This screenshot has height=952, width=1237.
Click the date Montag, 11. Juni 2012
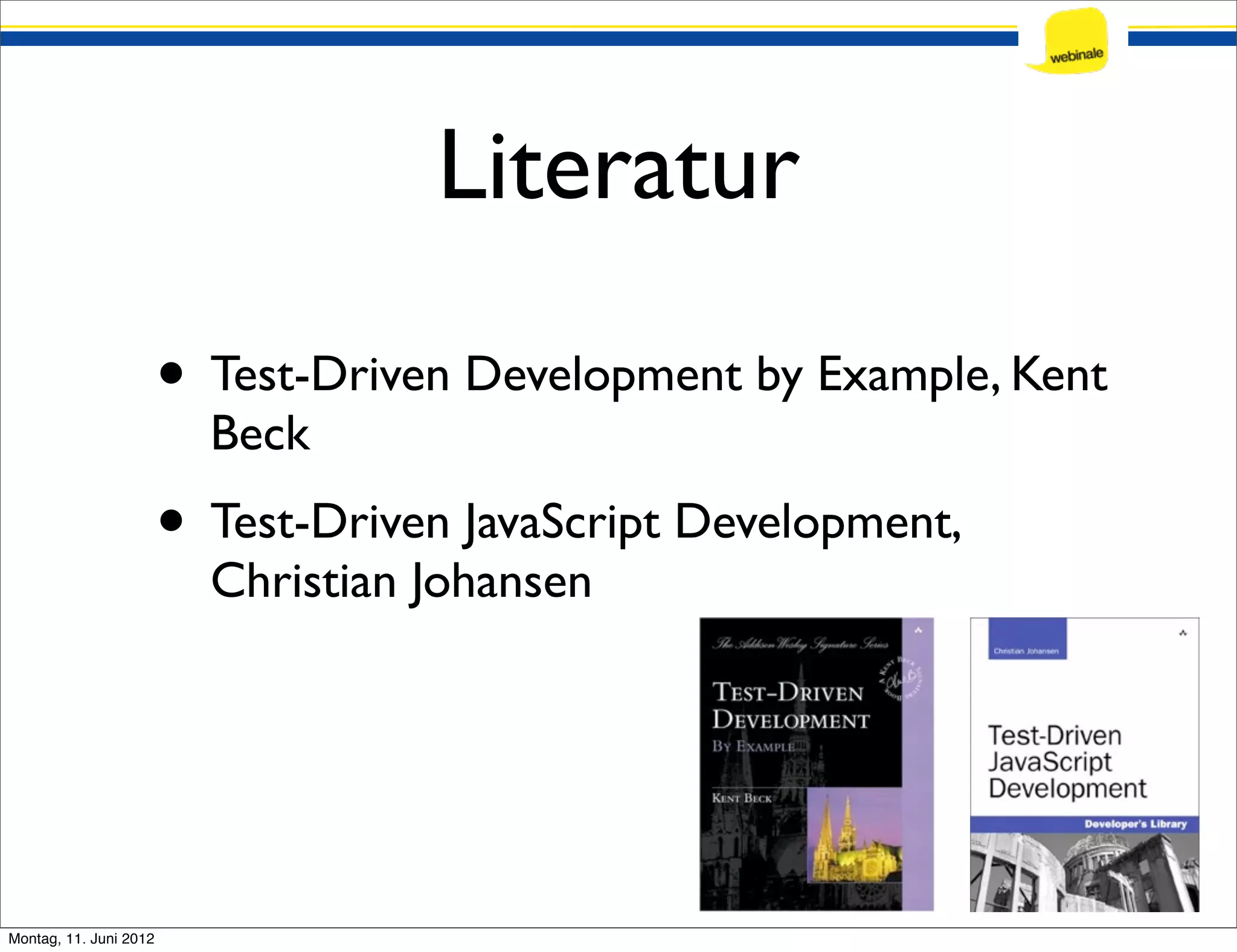point(82,939)
